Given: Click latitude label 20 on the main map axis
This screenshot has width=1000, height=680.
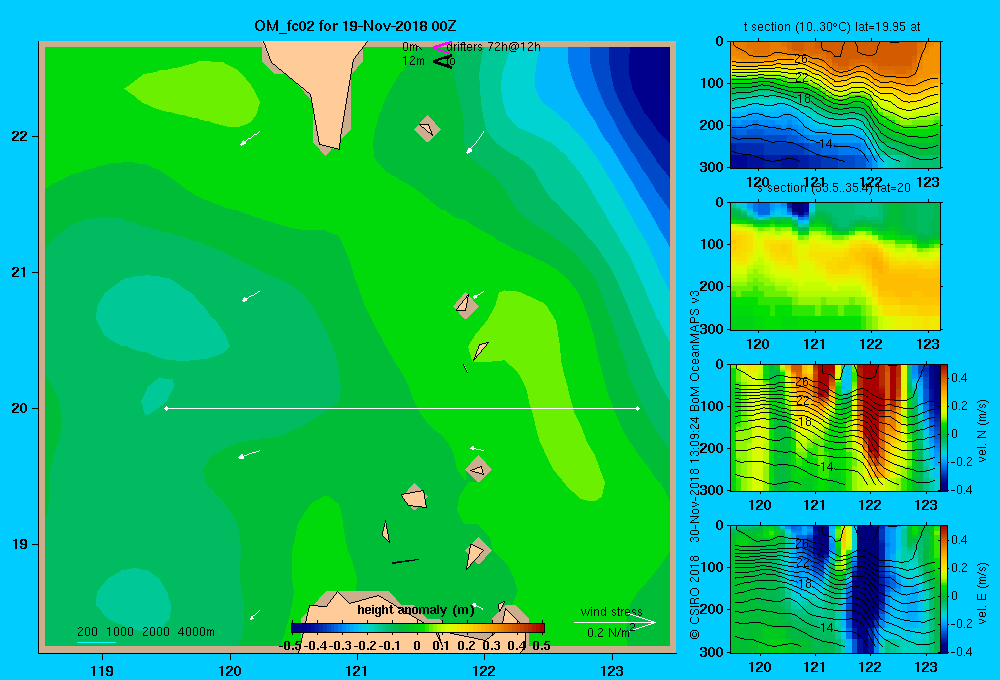Looking at the screenshot, I should click(20, 408).
